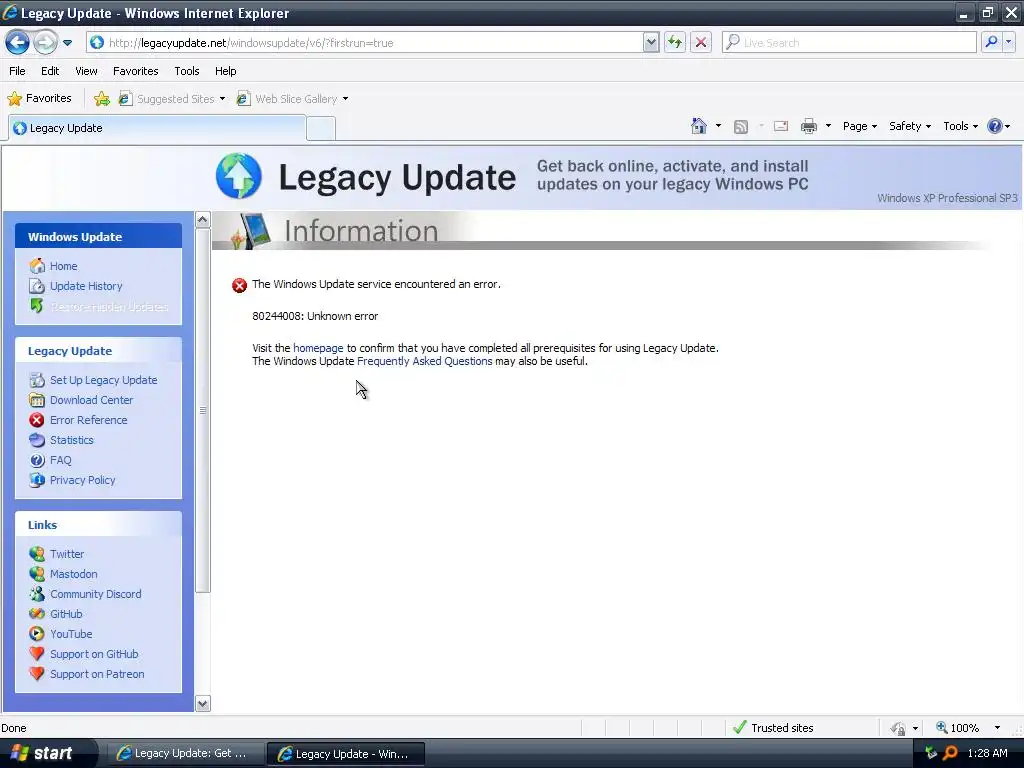Open the View menu
Screen dimensions: 1024x768
pos(86,71)
